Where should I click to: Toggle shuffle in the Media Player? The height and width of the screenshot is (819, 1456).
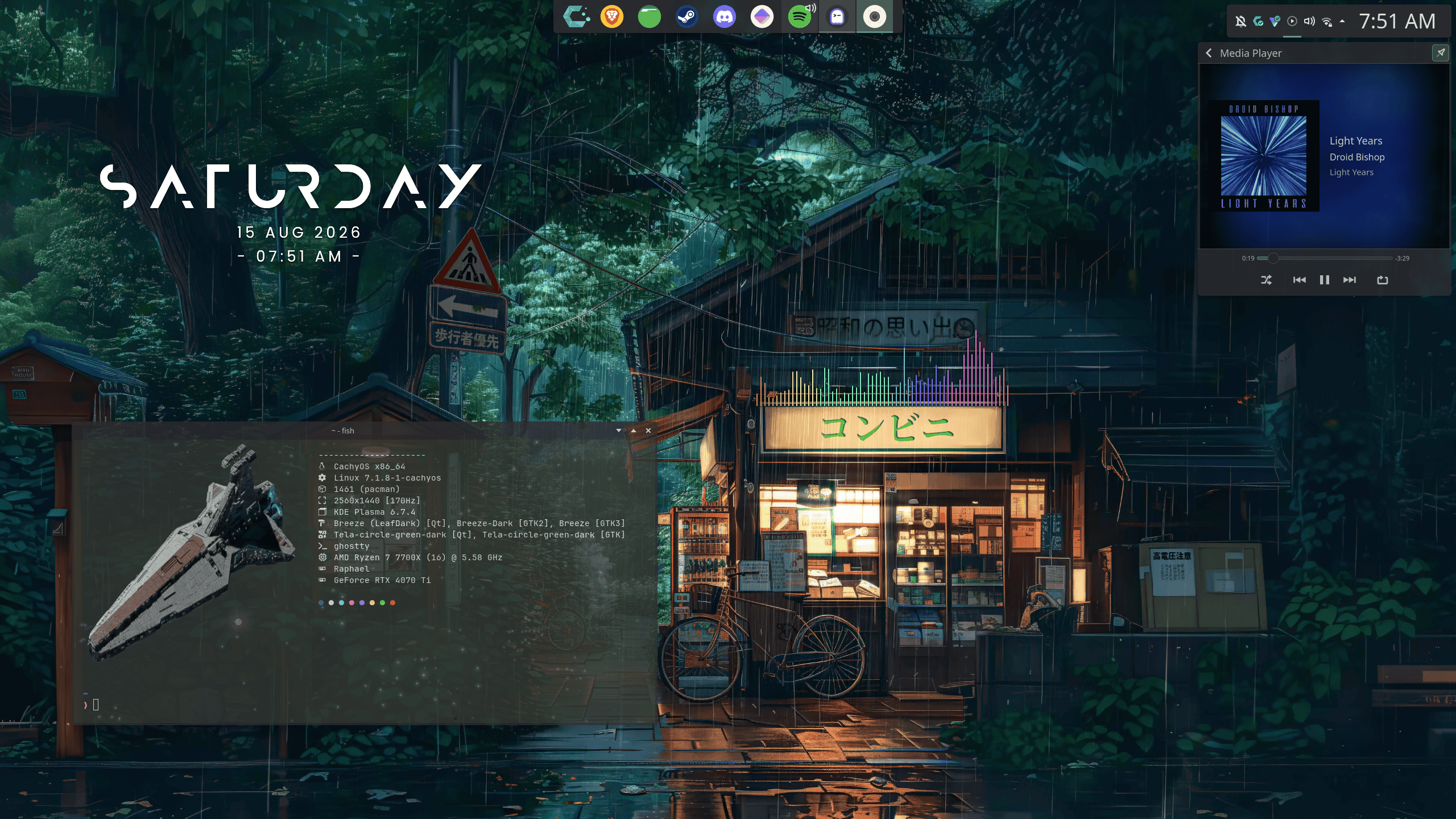click(1266, 280)
